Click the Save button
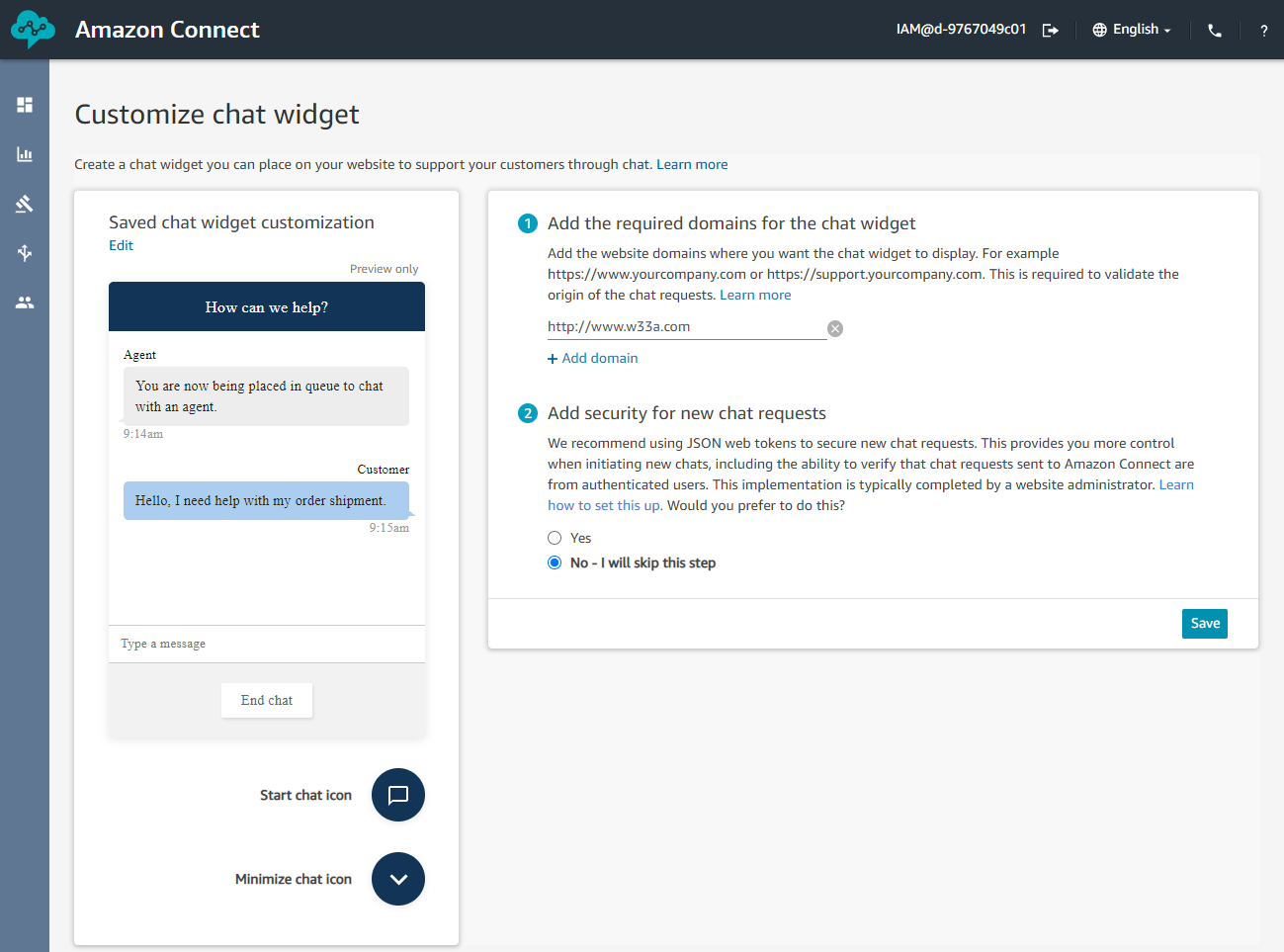The image size is (1284, 952). pos(1205,624)
